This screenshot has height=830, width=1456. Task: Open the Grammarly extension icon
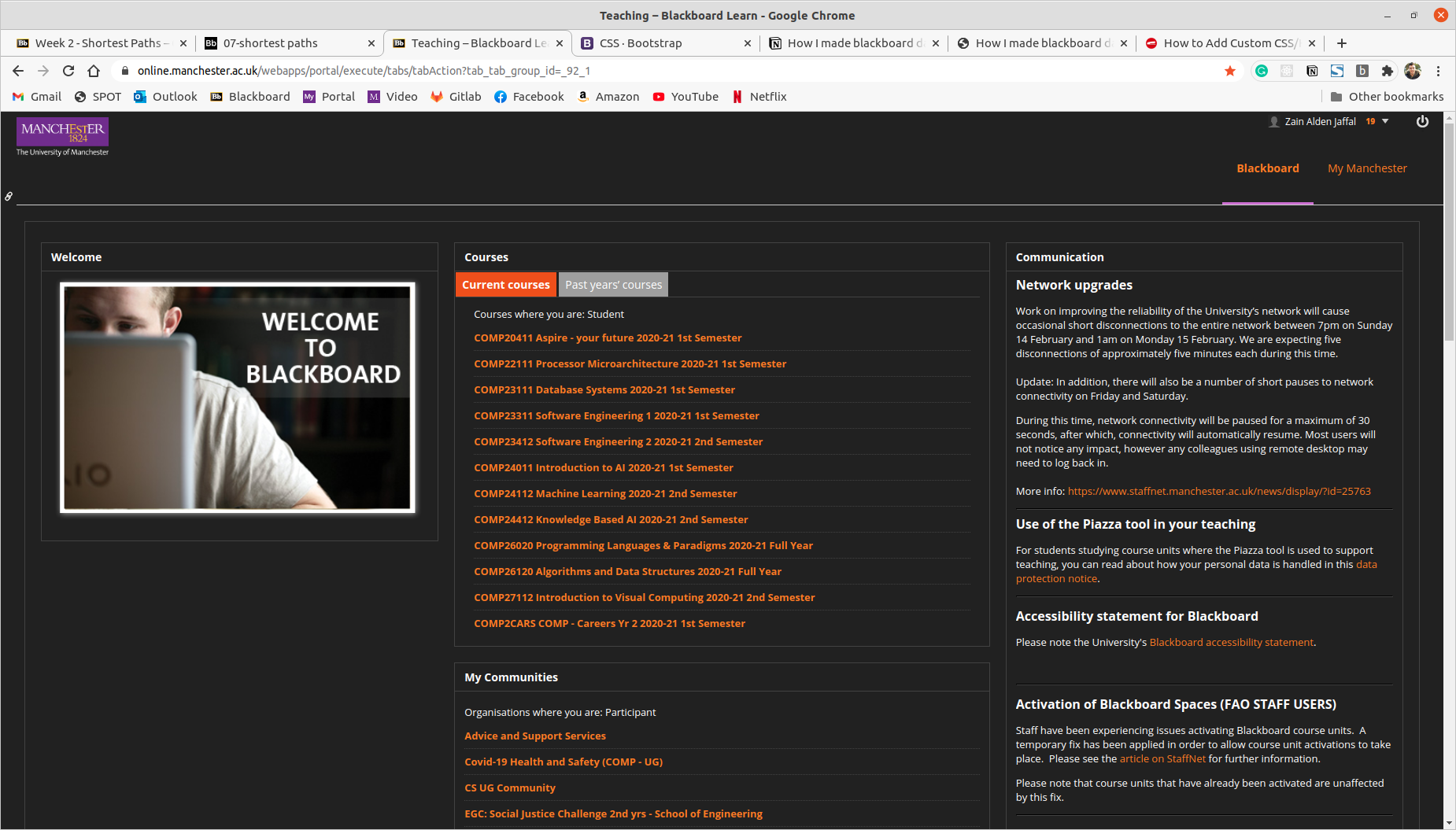1262,71
